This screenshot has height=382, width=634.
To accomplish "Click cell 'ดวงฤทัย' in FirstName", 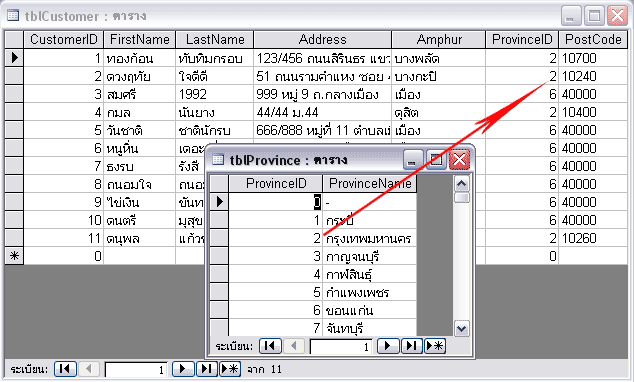I will pyautogui.click(x=139, y=76).
